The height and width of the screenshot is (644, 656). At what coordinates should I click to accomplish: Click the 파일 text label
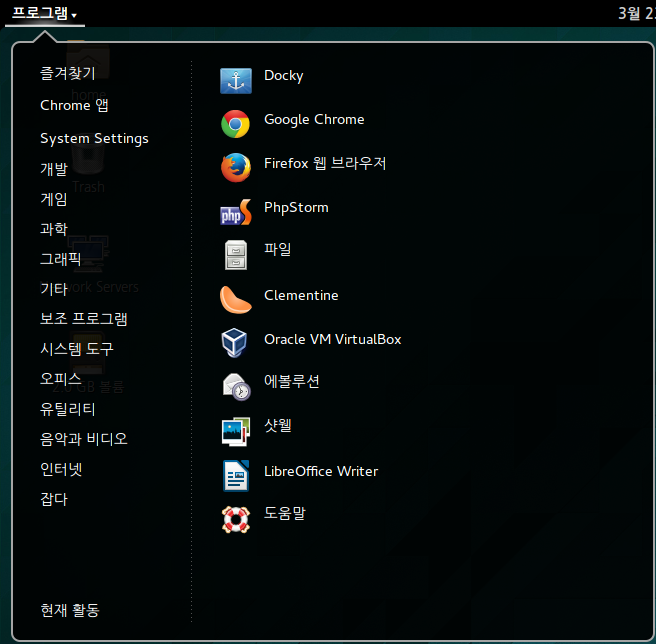278,249
